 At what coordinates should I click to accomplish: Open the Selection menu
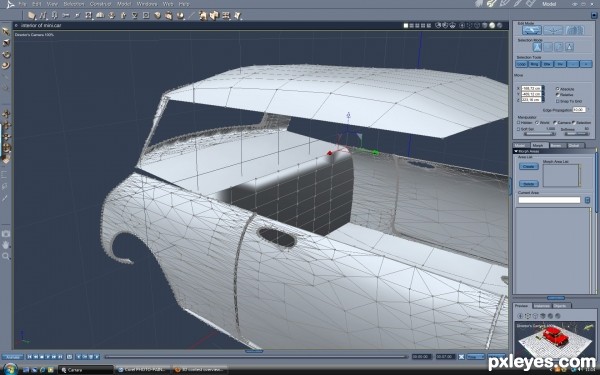point(73,4)
